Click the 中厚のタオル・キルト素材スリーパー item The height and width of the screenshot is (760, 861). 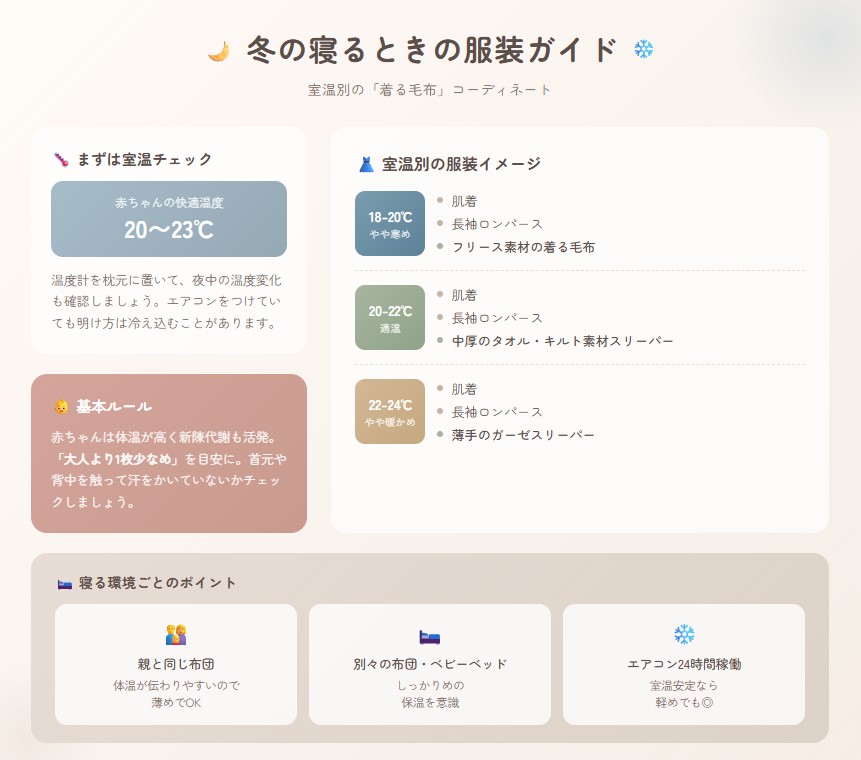tap(562, 341)
